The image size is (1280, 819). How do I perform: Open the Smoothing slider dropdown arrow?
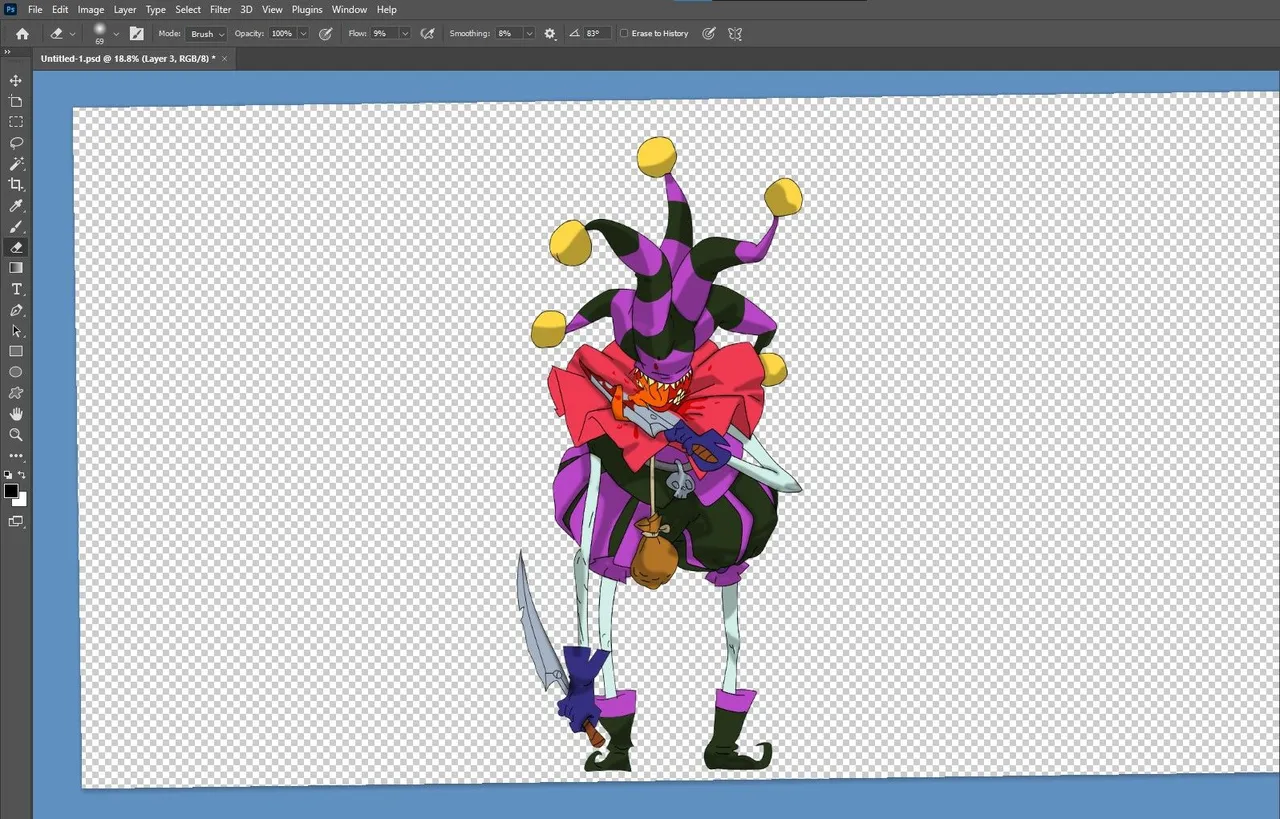click(529, 33)
